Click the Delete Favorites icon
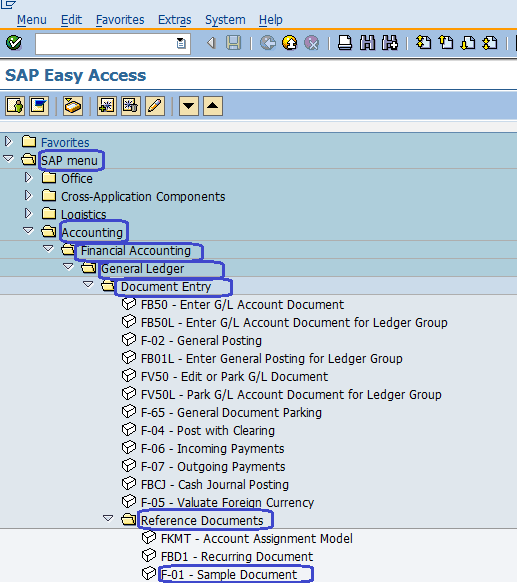 click(x=131, y=106)
